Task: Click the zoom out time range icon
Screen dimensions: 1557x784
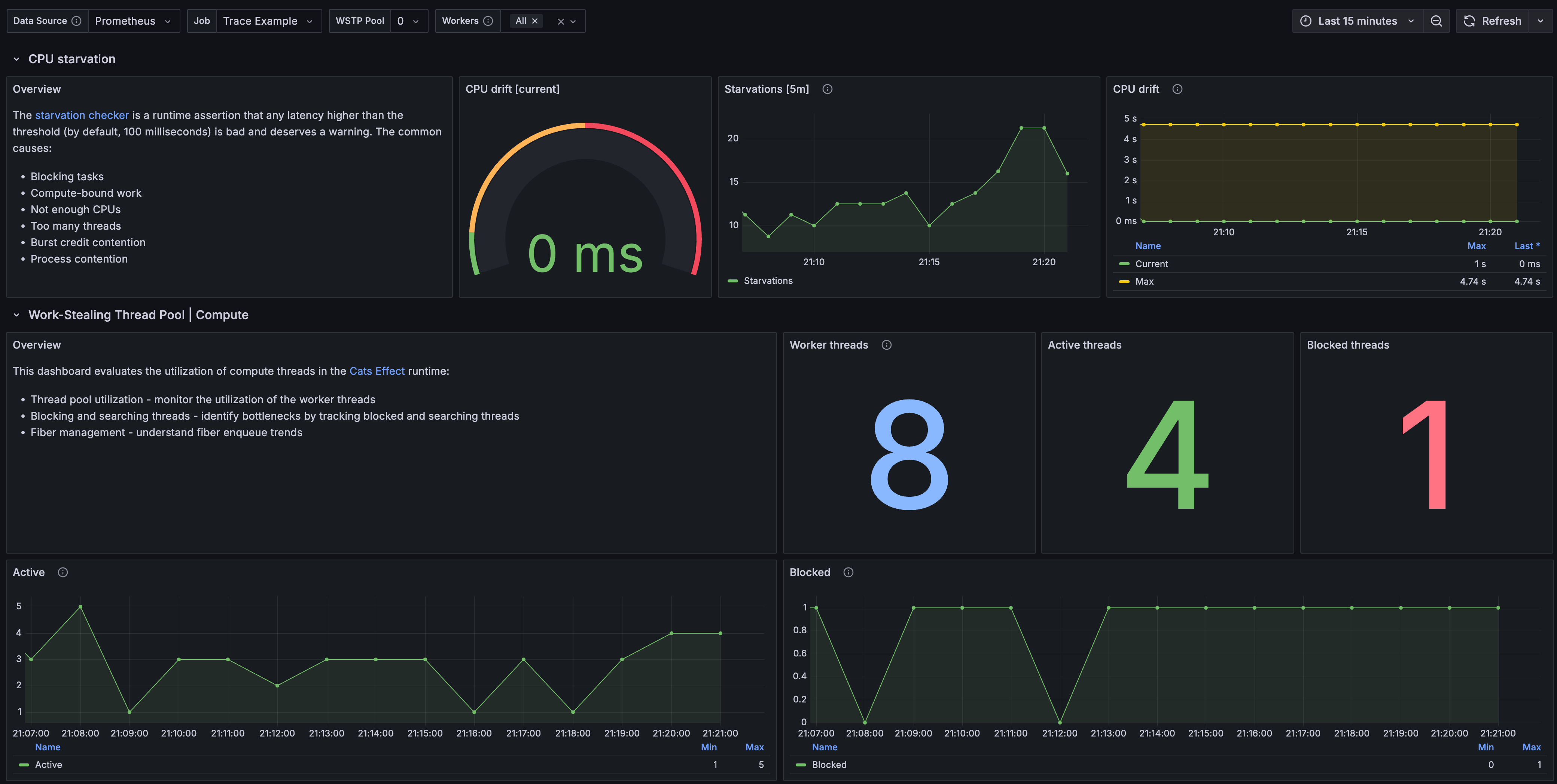Action: tap(1437, 21)
